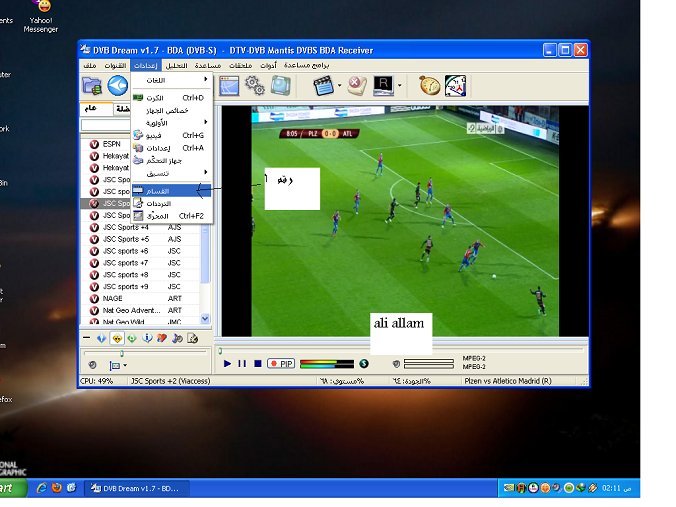
Task: Click 'CPU: 49%' status bar entry
Action: (x=97, y=381)
